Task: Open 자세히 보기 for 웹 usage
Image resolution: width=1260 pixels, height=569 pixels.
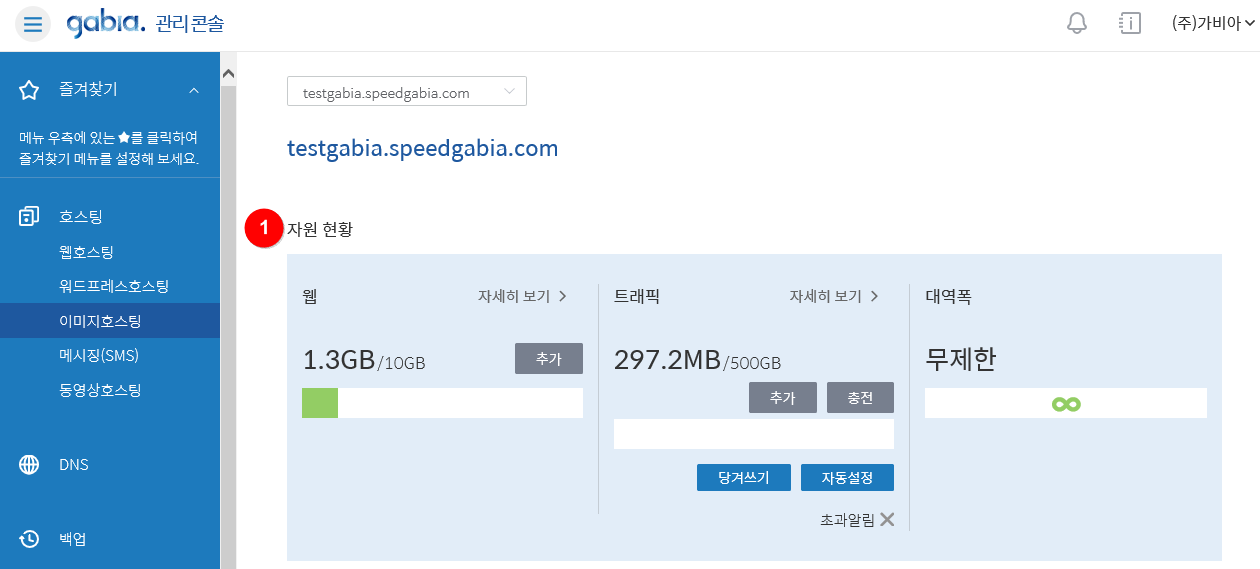Action: [522, 296]
